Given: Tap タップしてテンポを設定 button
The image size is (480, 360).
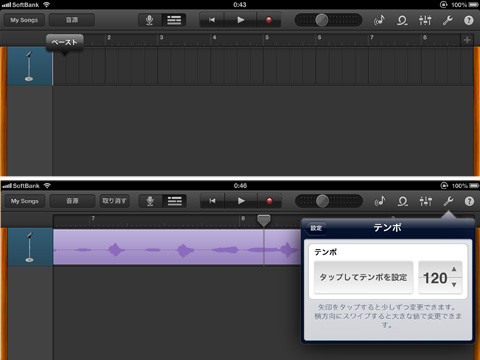Looking at the screenshot, I should point(363,277).
